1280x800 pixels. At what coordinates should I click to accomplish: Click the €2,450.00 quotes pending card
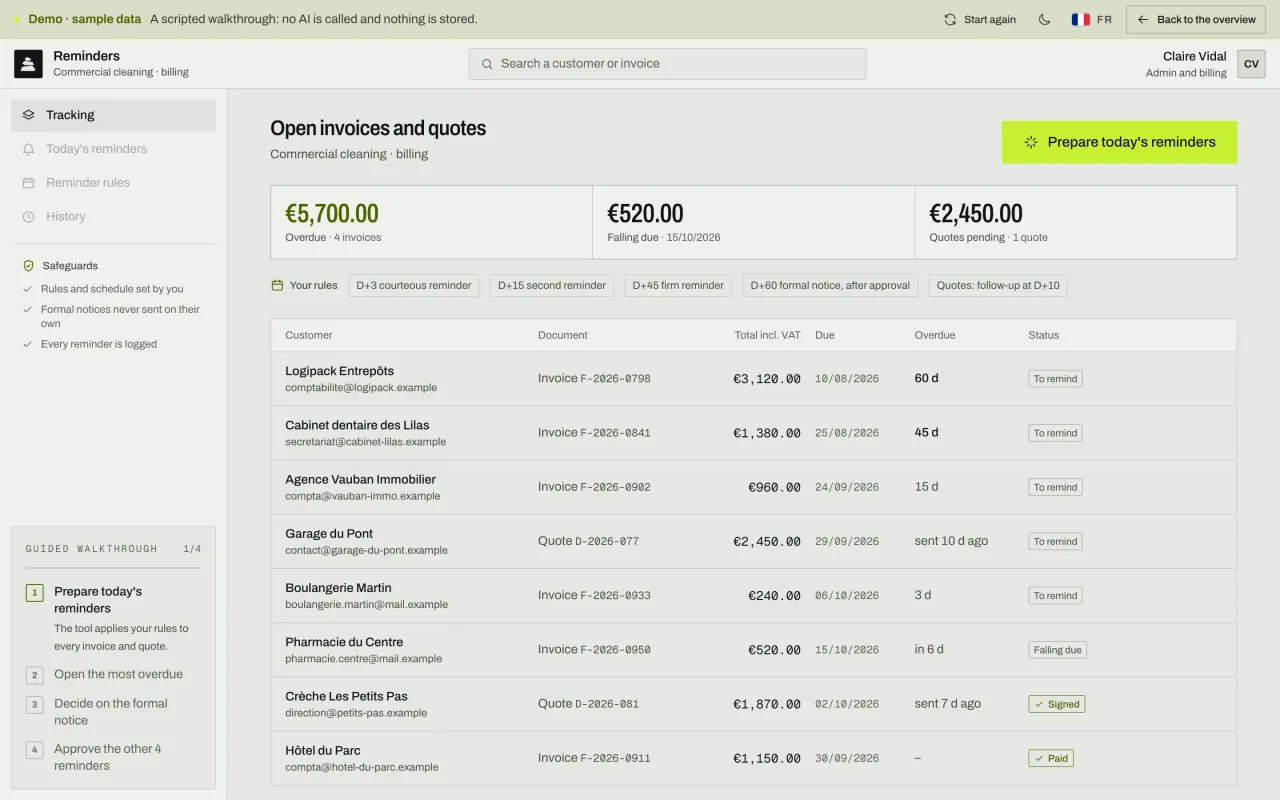point(1075,222)
